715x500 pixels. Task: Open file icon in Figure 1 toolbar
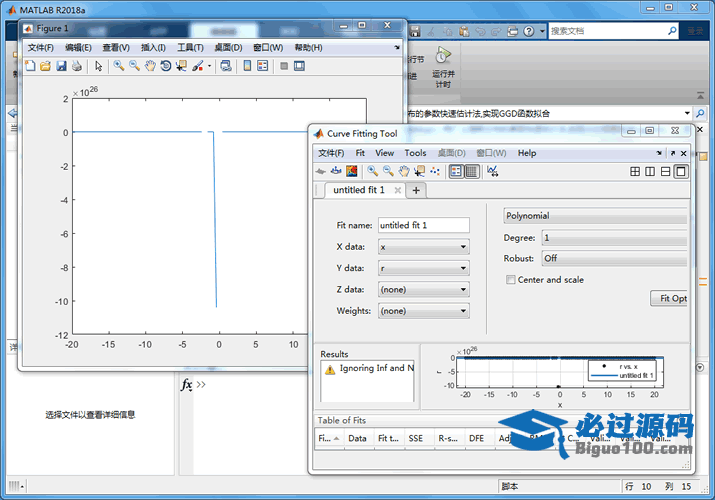(x=45, y=66)
